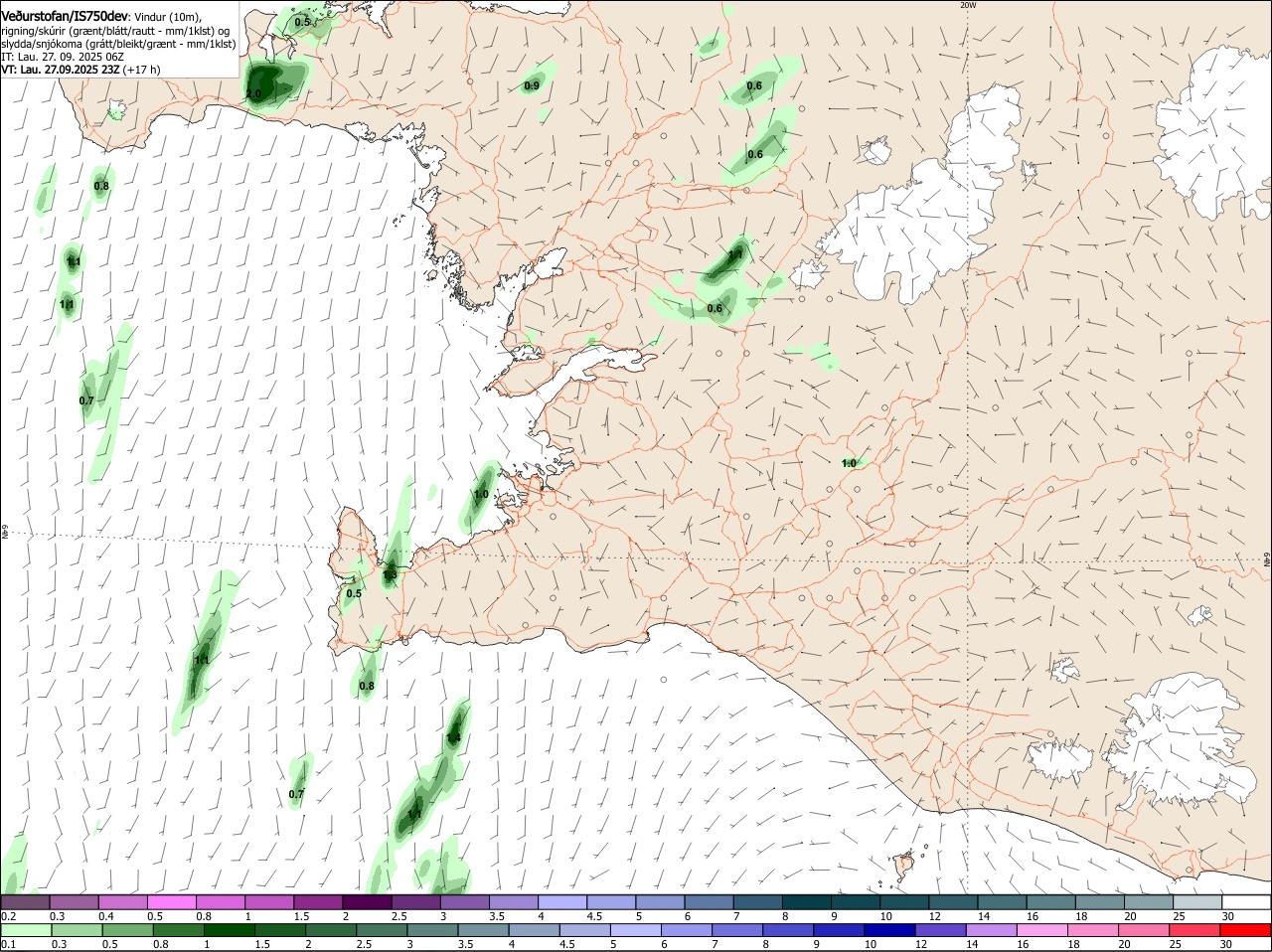1272x952 pixels.
Task: Select the IT: Lau. 27. 09. 2025 06Z line
Action: (63, 57)
